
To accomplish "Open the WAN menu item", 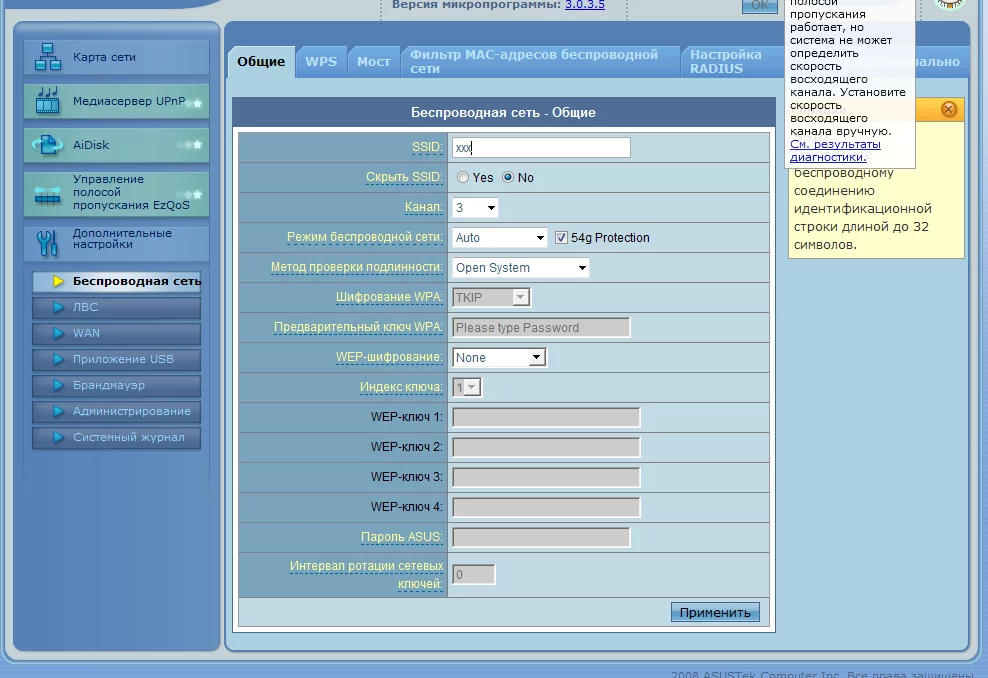I will 117,333.
